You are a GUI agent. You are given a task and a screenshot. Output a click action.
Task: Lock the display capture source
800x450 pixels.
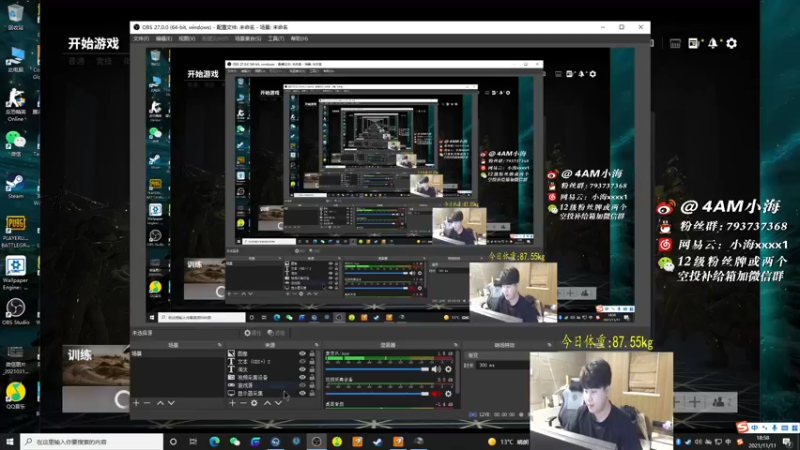pos(312,393)
